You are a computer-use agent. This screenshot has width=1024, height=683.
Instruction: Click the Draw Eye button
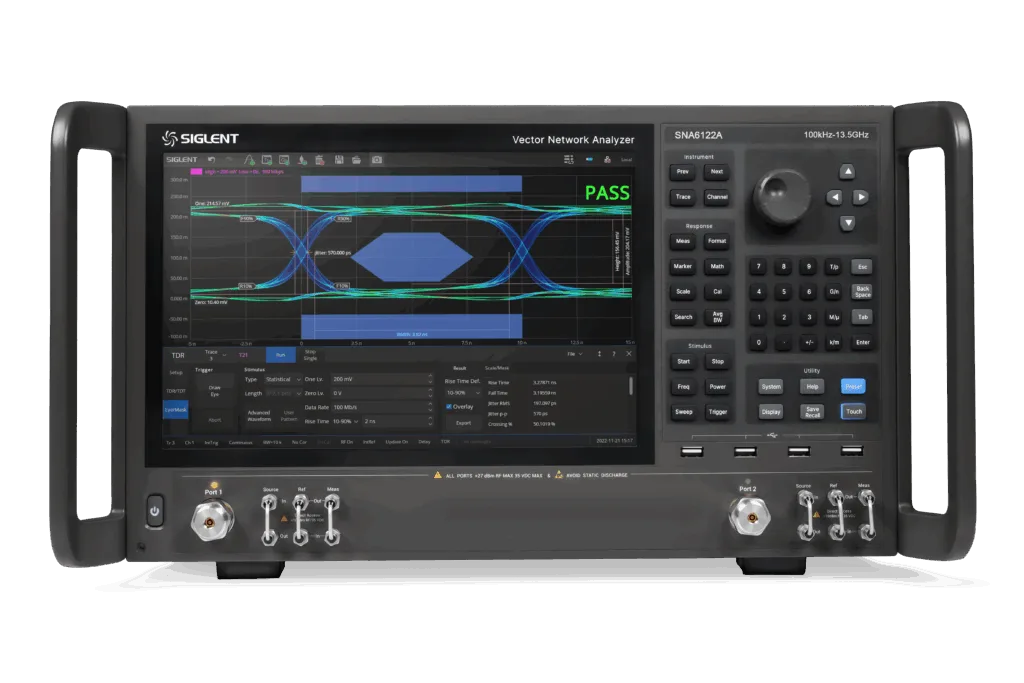click(213, 392)
